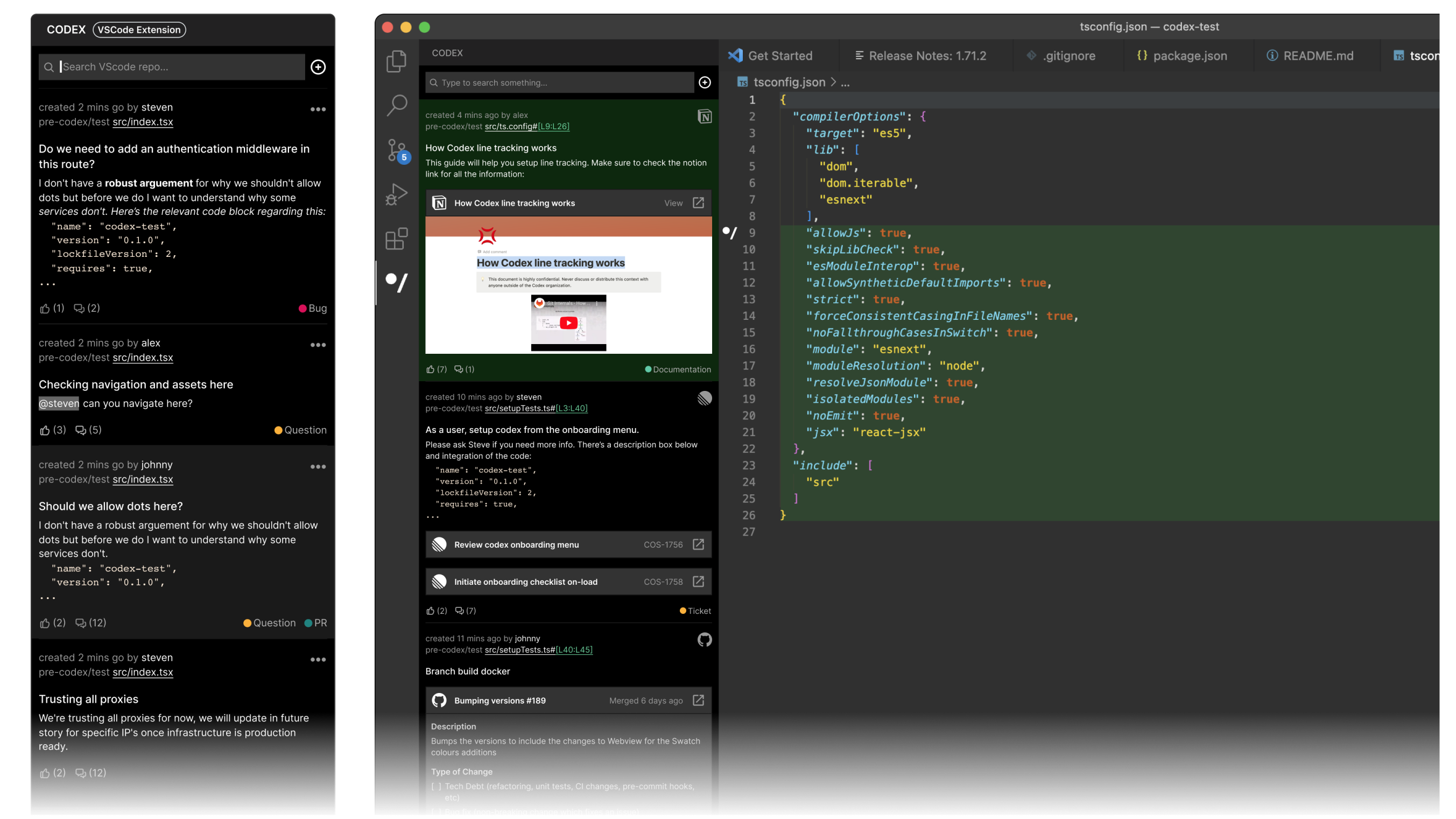
Task: Open the Run and Debug icon
Action: pyautogui.click(x=396, y=194)
